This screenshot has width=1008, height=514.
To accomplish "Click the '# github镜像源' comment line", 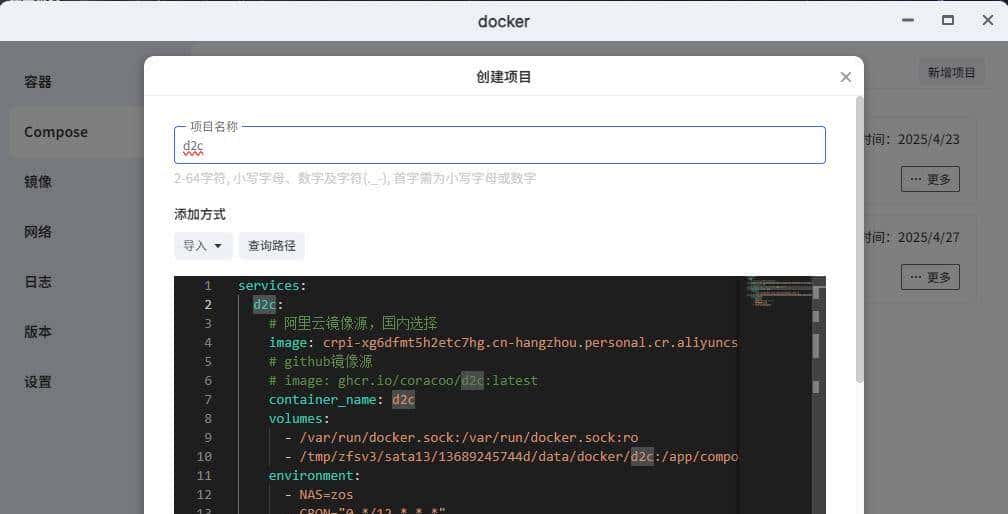I will point(321,361).
